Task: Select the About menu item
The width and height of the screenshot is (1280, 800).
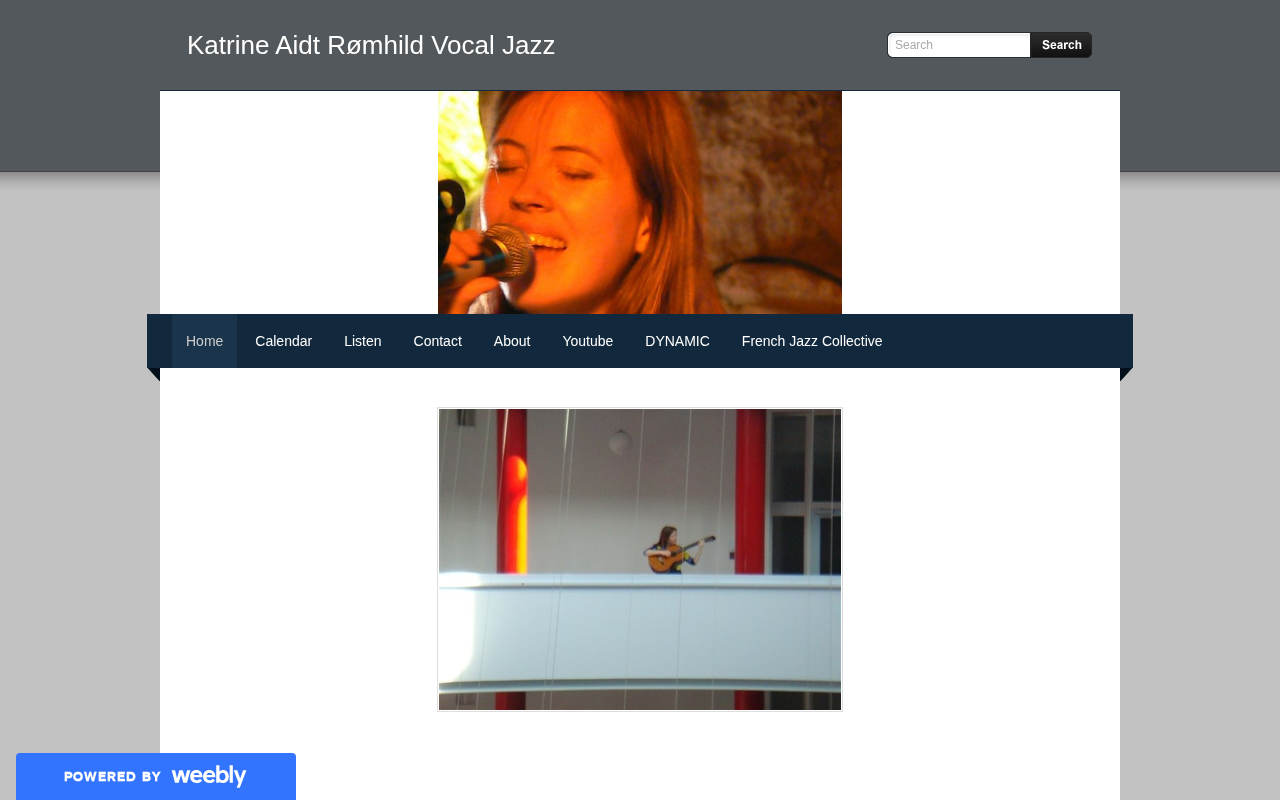Action: [512, 341]
